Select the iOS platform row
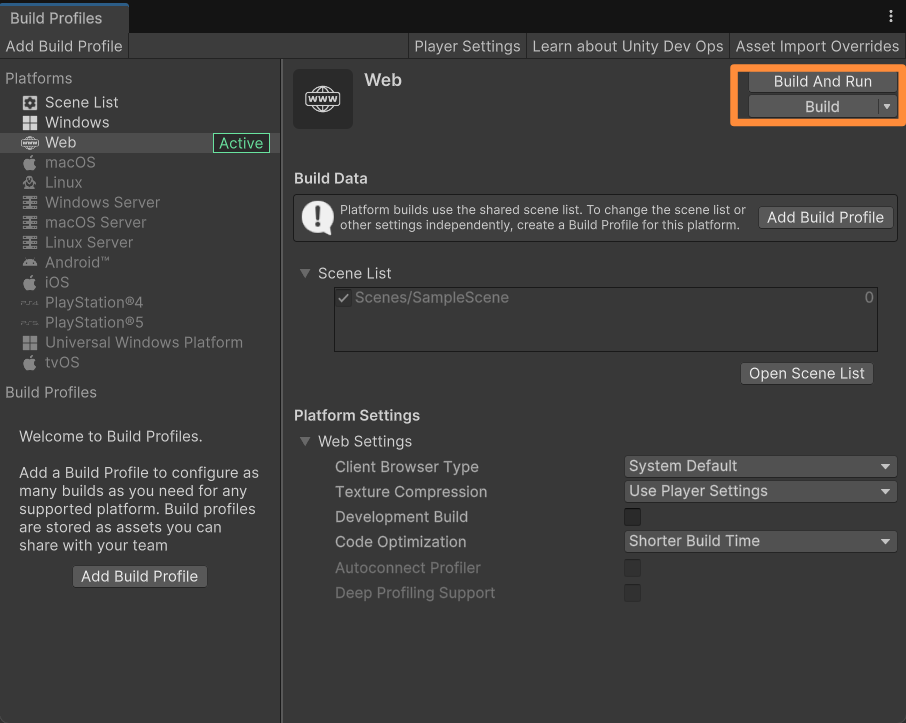This screenshot has width=906, height=723. coord(140,283)
